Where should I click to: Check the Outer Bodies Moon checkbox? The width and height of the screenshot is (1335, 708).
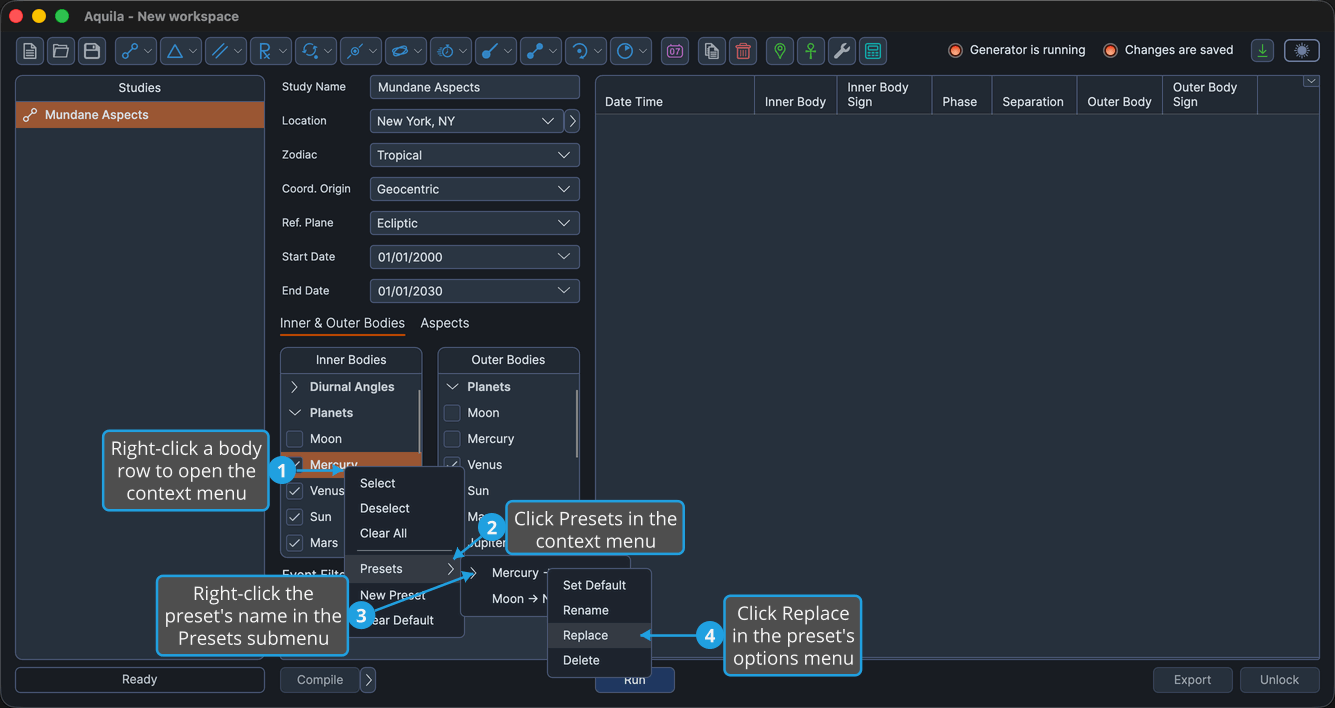(452, 413)
